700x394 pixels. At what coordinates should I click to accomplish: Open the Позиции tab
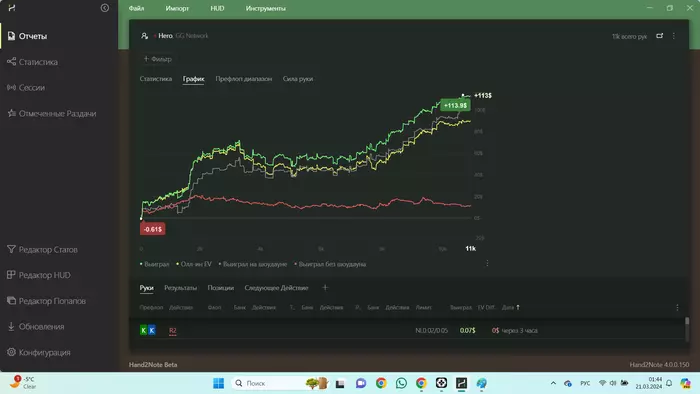pyautogui.click(x=221, y=288)
